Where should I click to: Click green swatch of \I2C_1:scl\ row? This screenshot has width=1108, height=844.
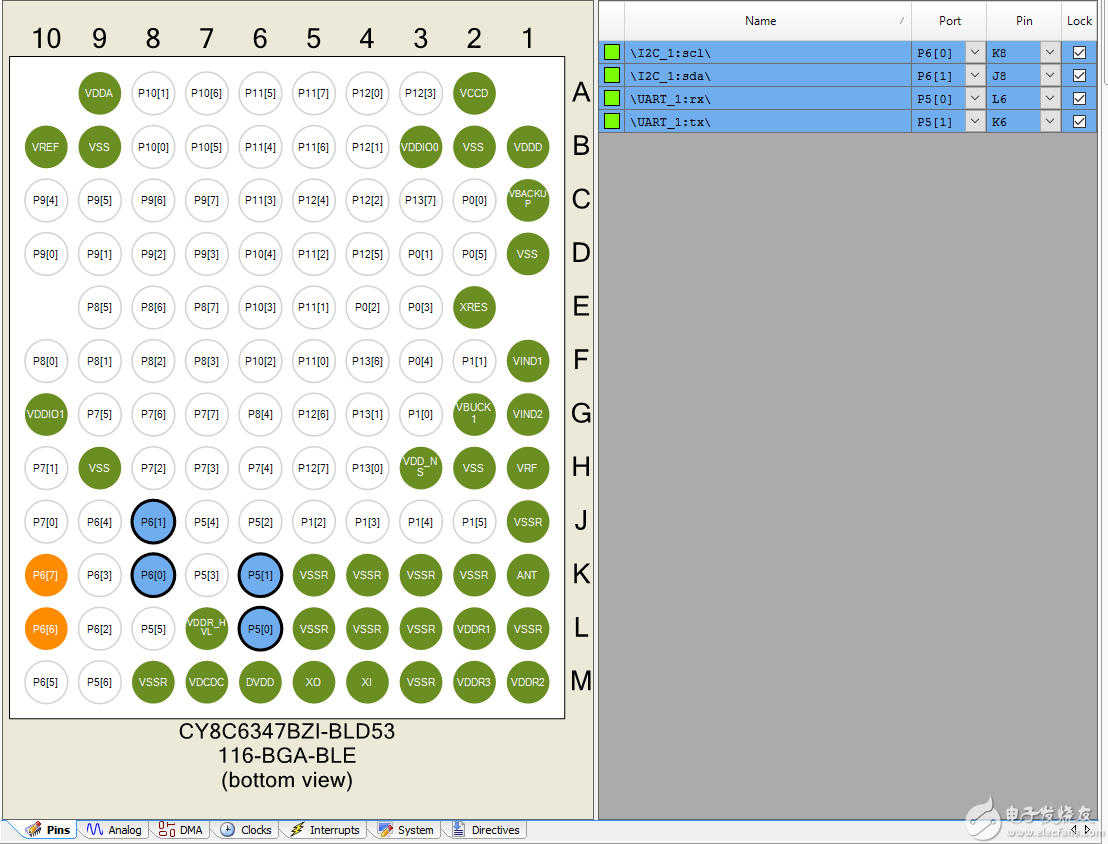612,52
